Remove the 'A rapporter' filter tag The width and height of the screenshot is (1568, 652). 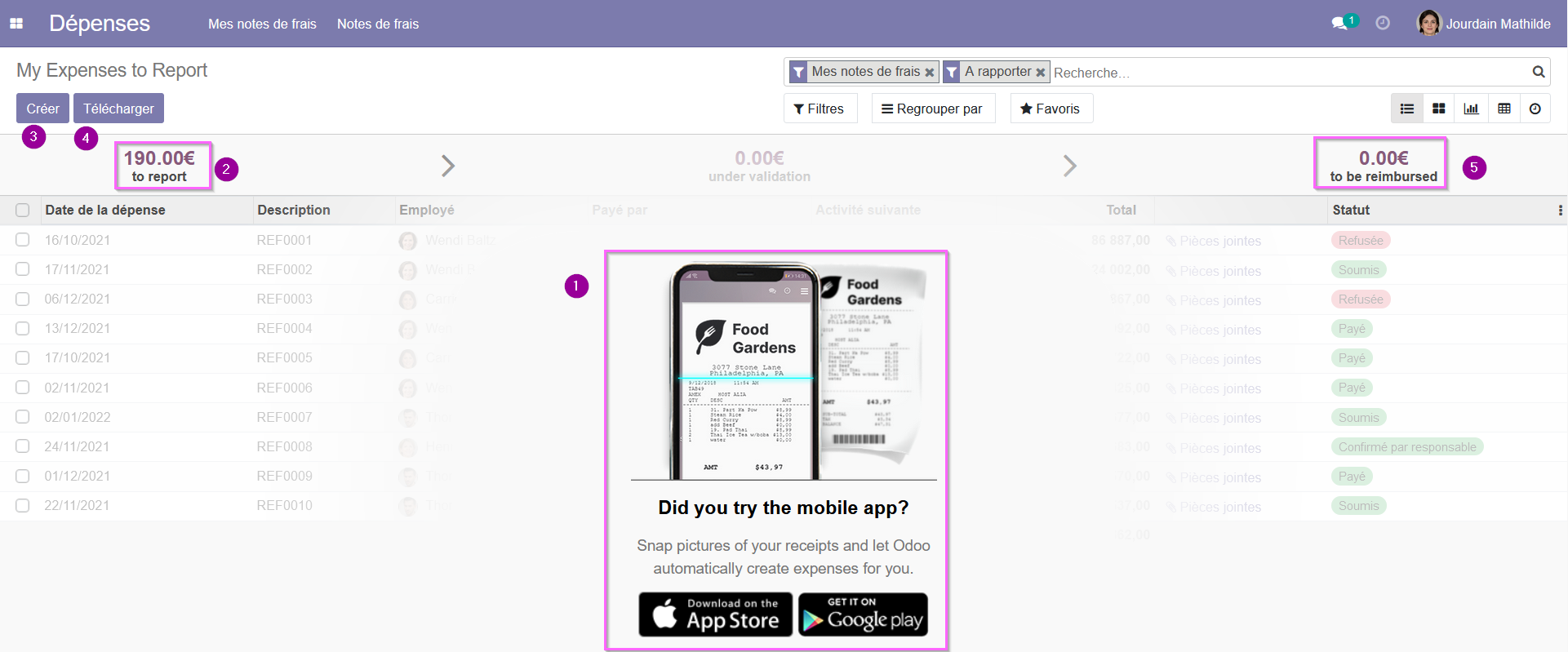point(1041,72)
